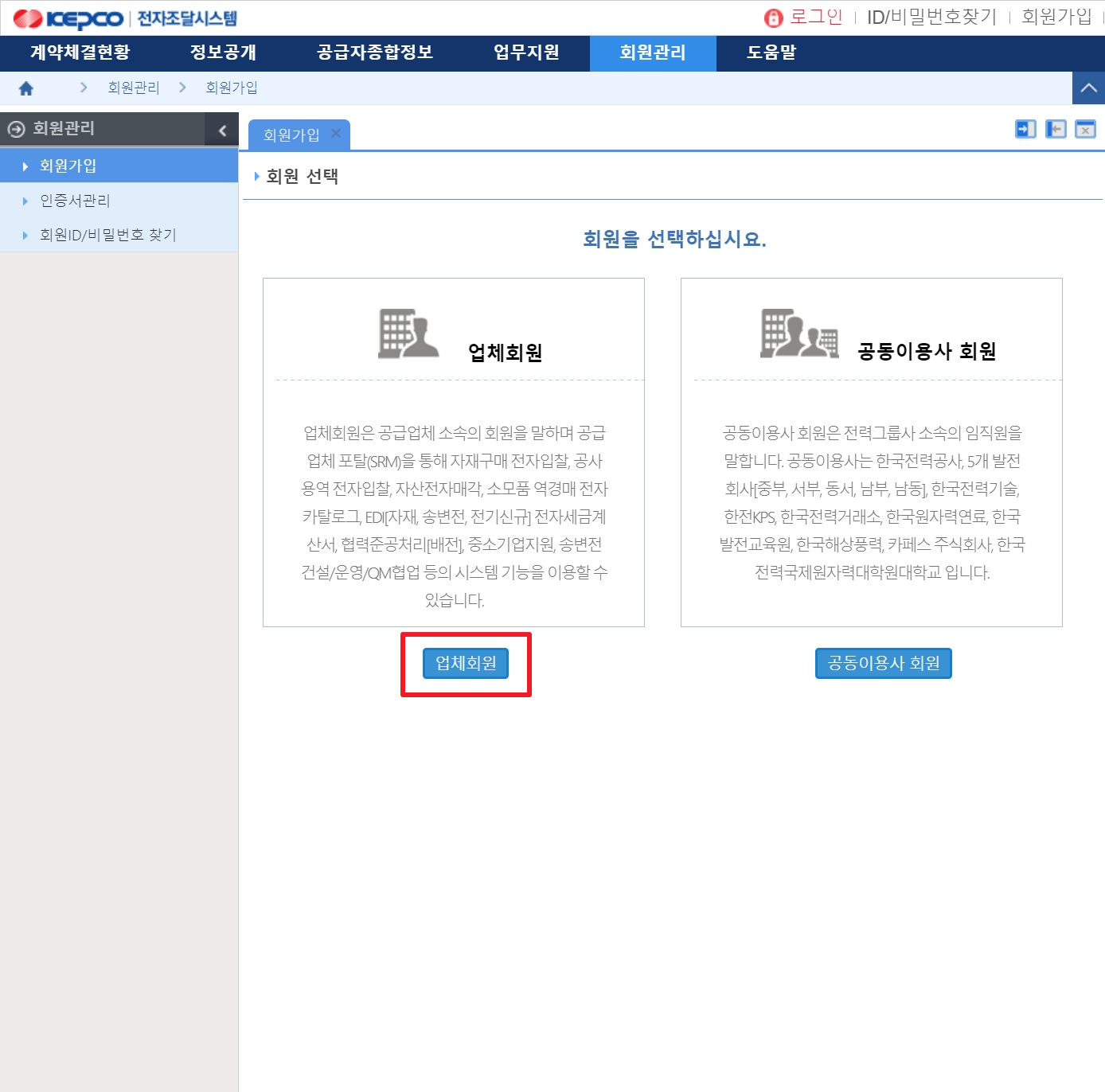Click the > chevron after 회원관리 in the breadcrumb
This screenshot has height=1092, width=1105.
(x=184, y=88)
